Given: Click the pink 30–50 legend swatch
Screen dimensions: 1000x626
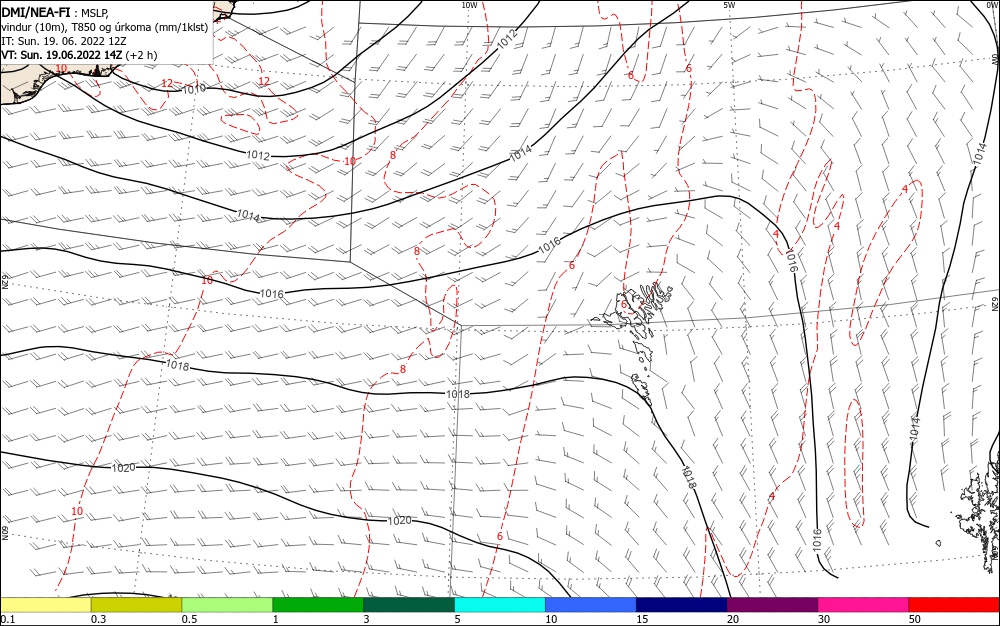Looking at the screenshot, I should click(864, 605).
